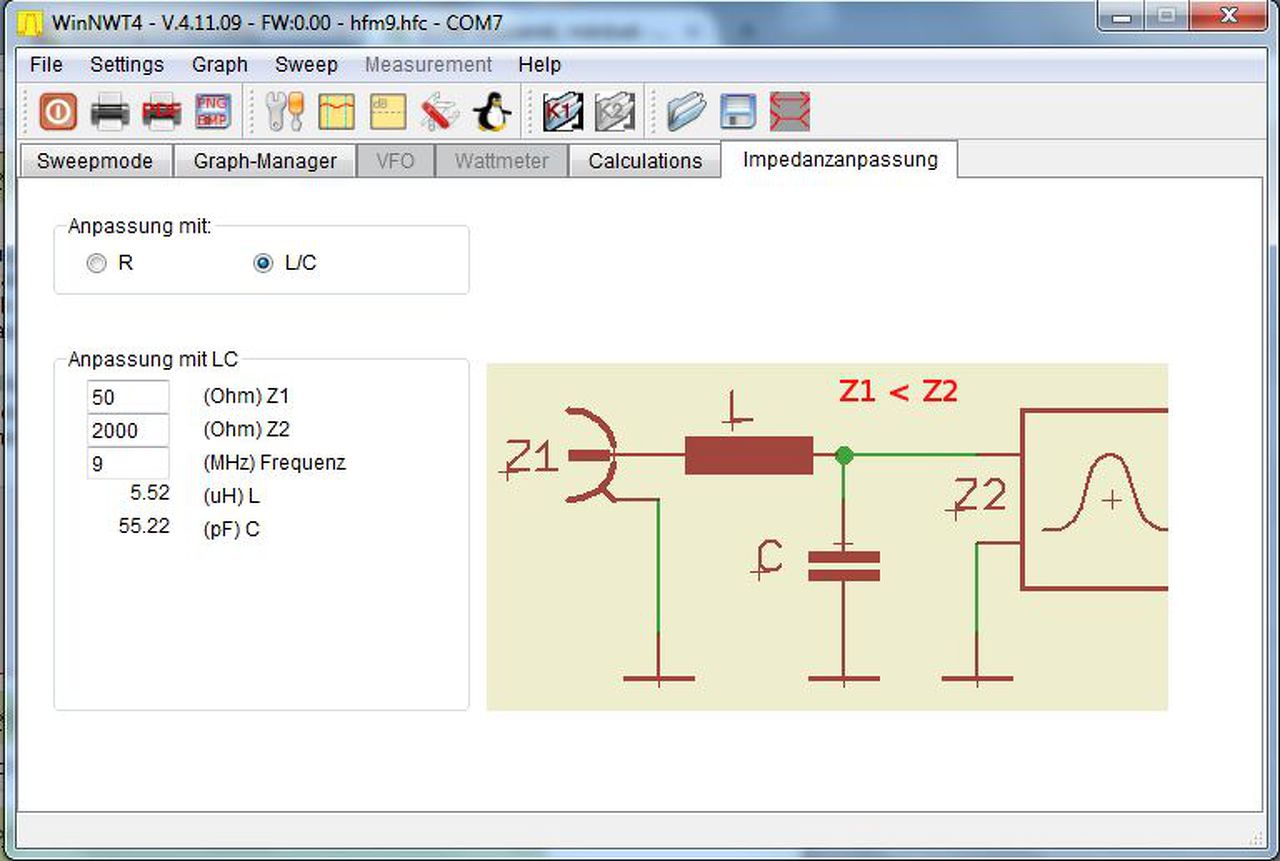Click the Z1 connector symbol in schematic
Screen dimensions: 1280x861
pos(591,455)
